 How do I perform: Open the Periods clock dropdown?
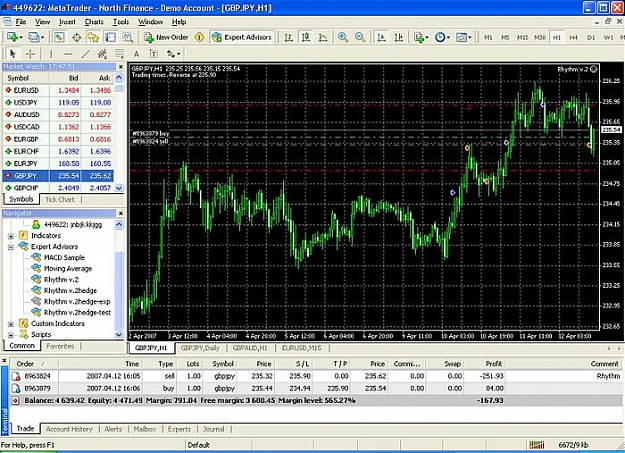[442, 37]
